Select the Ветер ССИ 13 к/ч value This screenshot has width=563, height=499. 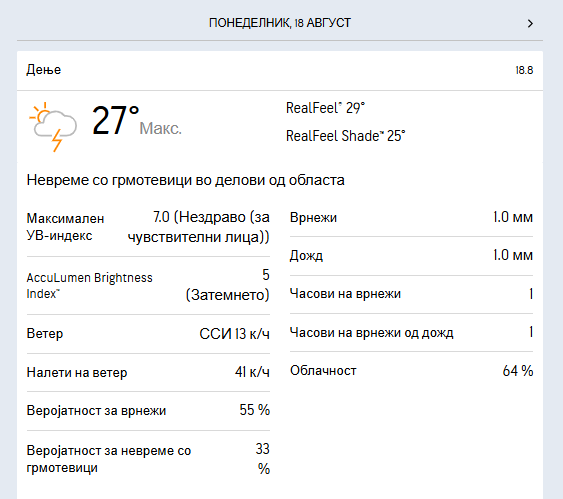click(x=234, y=334)
